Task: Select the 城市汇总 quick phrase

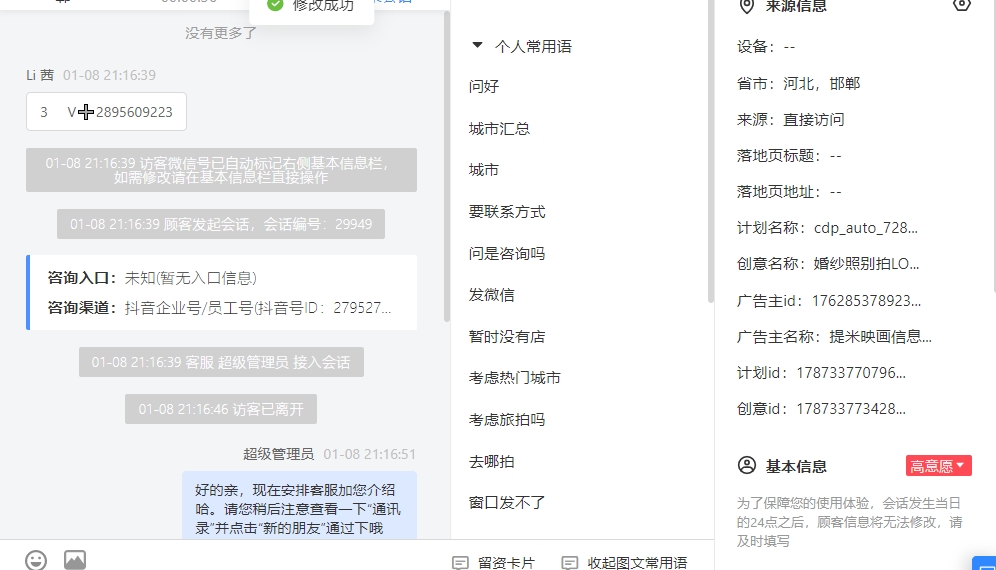Action: (x=499, y=129)
